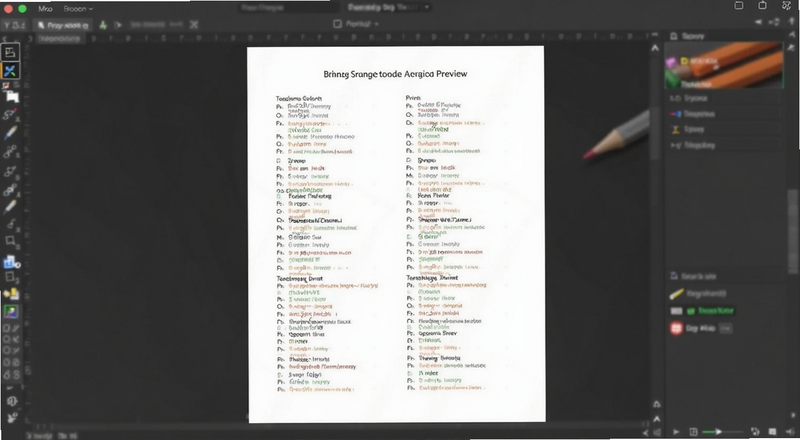800x440 pixels.
Task: Select the highlighted tab in the top toolbar
Action: [63, 25]
